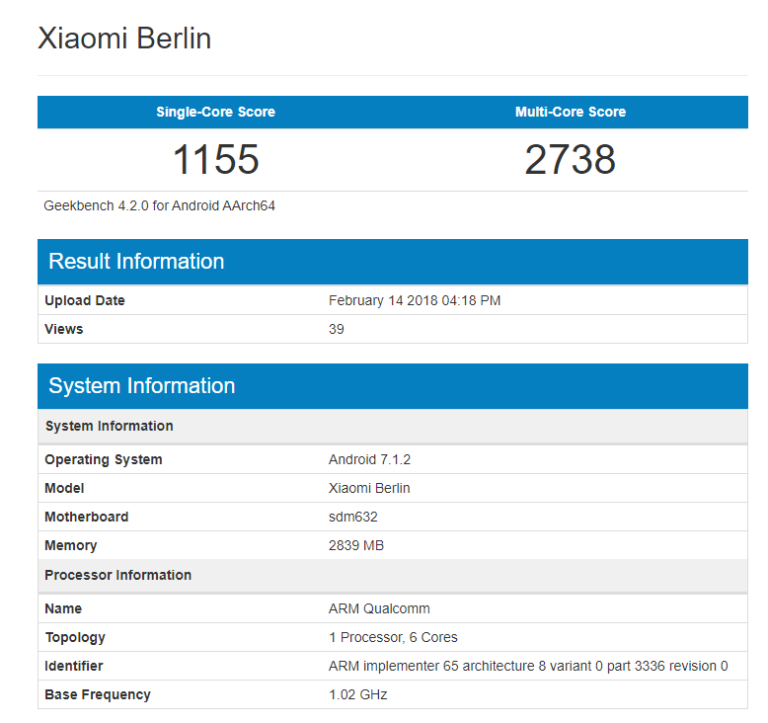Image resolution: width=768 pixels, height=723 pixels.
Task: Click the blue System Information section header
Action: pos(392,386)
